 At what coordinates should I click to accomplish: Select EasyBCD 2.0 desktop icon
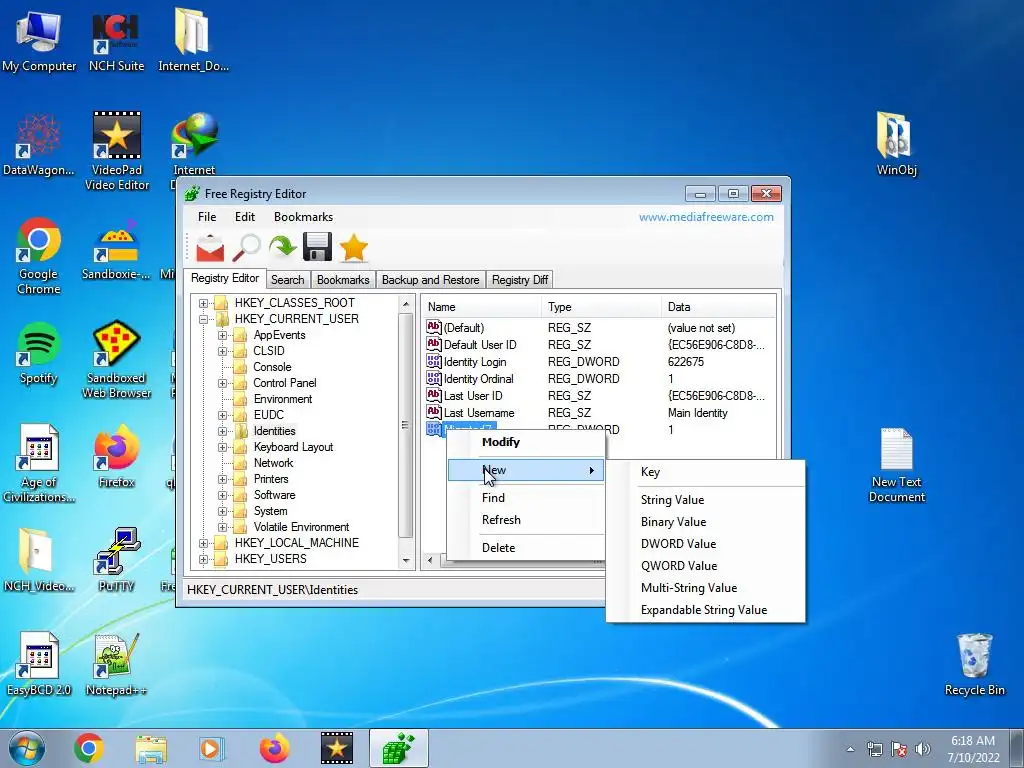pyautogui.click(x=39, y=664)
